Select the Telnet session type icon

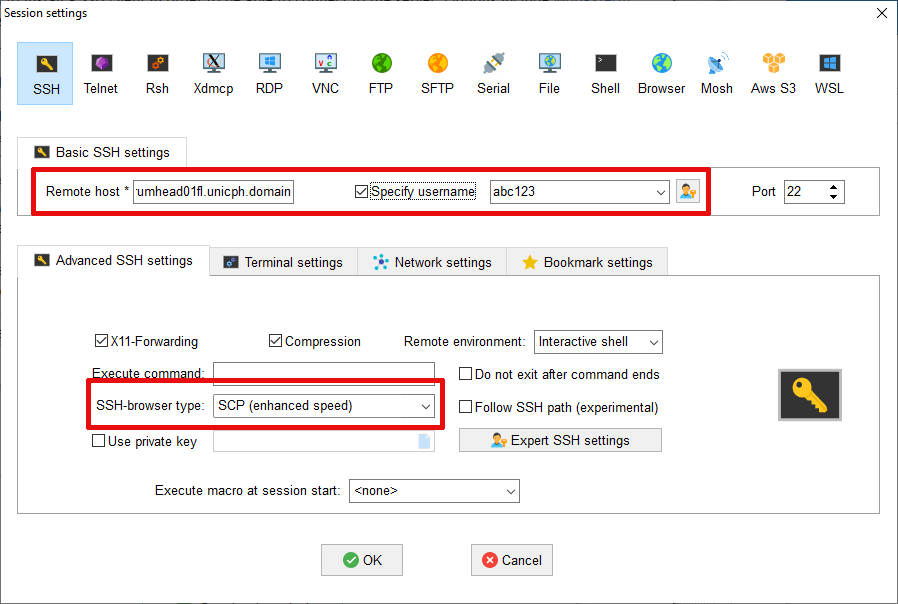(100, 73)
